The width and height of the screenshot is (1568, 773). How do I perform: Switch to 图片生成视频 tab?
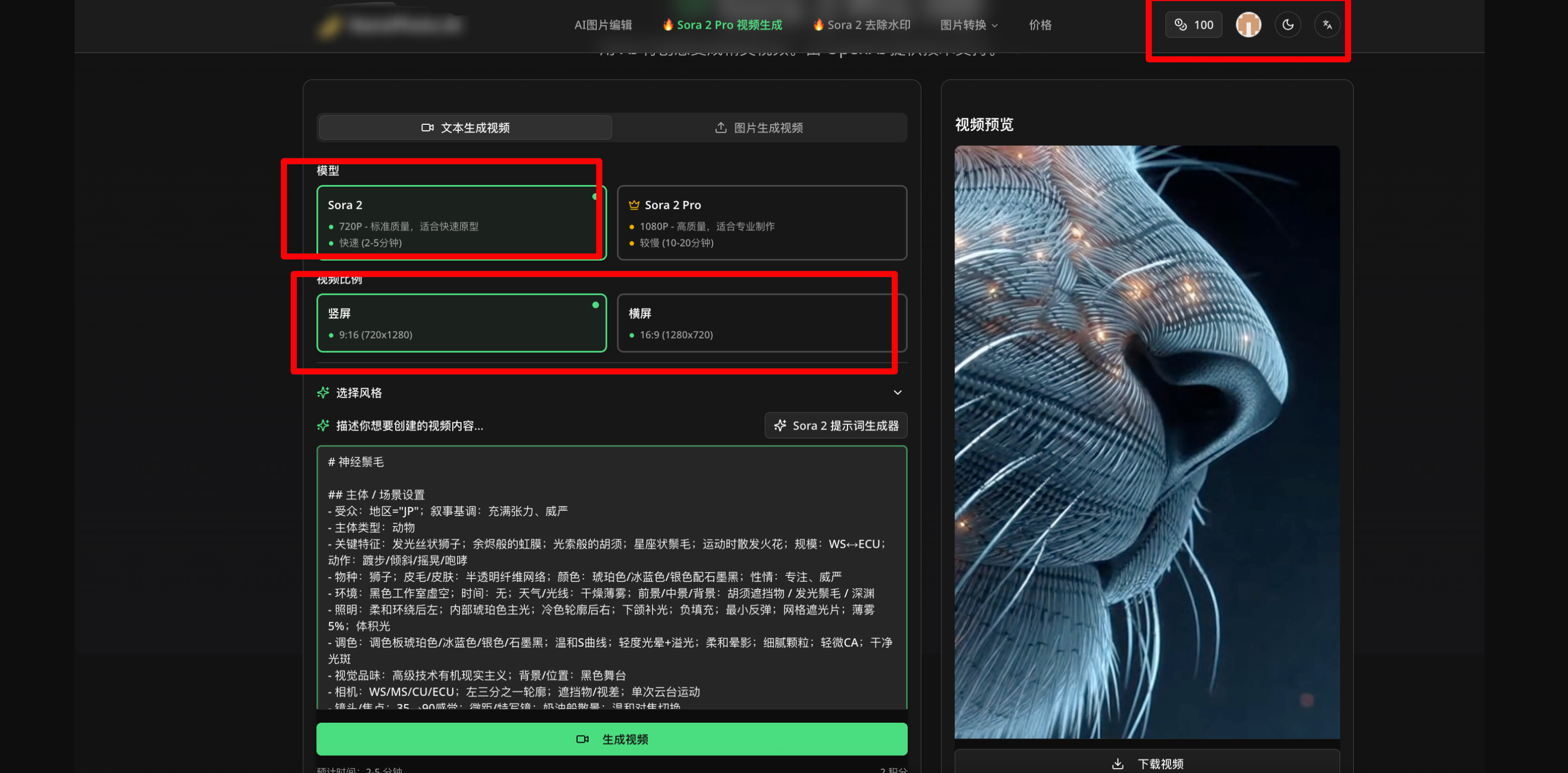click(759, 128)
